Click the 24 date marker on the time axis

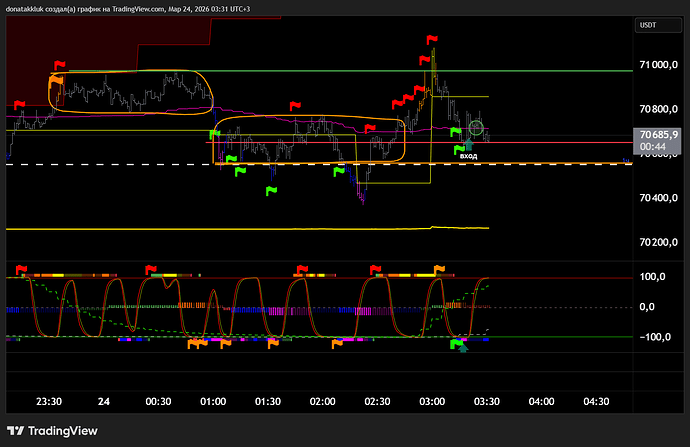click(x=104, y=401)
